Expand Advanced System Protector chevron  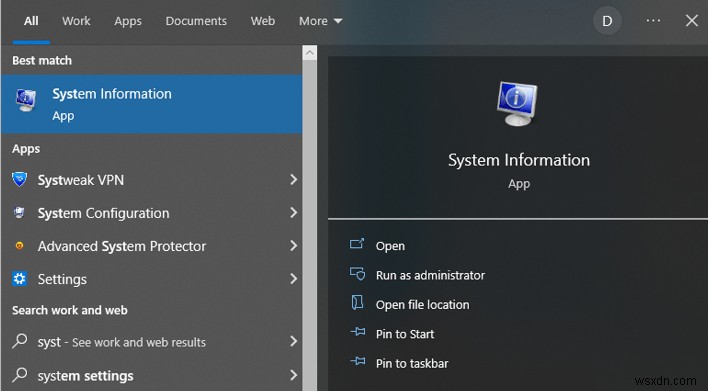293,246
